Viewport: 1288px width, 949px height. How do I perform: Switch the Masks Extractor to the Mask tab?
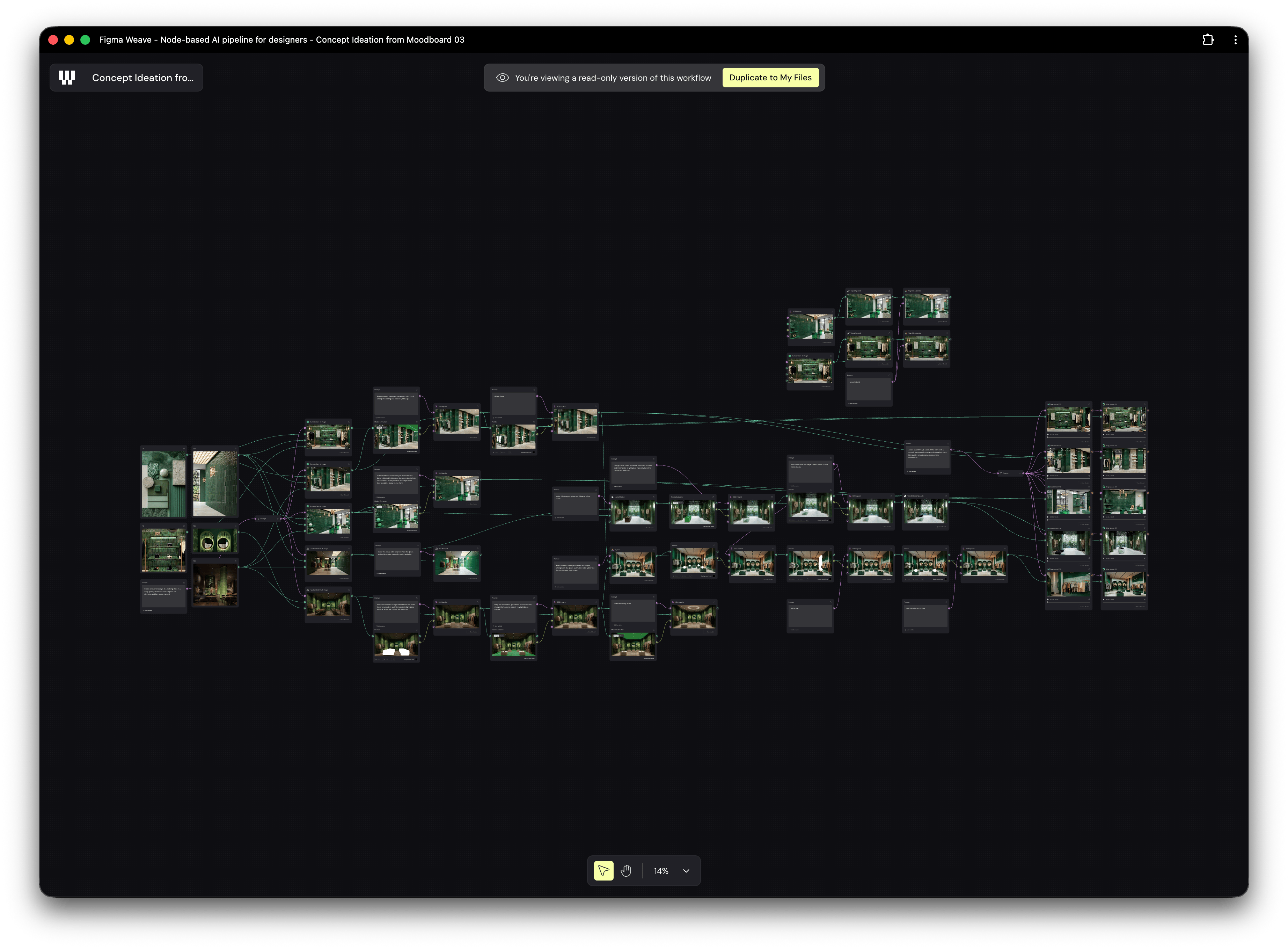pyautogui.click(x=384, y=428)
